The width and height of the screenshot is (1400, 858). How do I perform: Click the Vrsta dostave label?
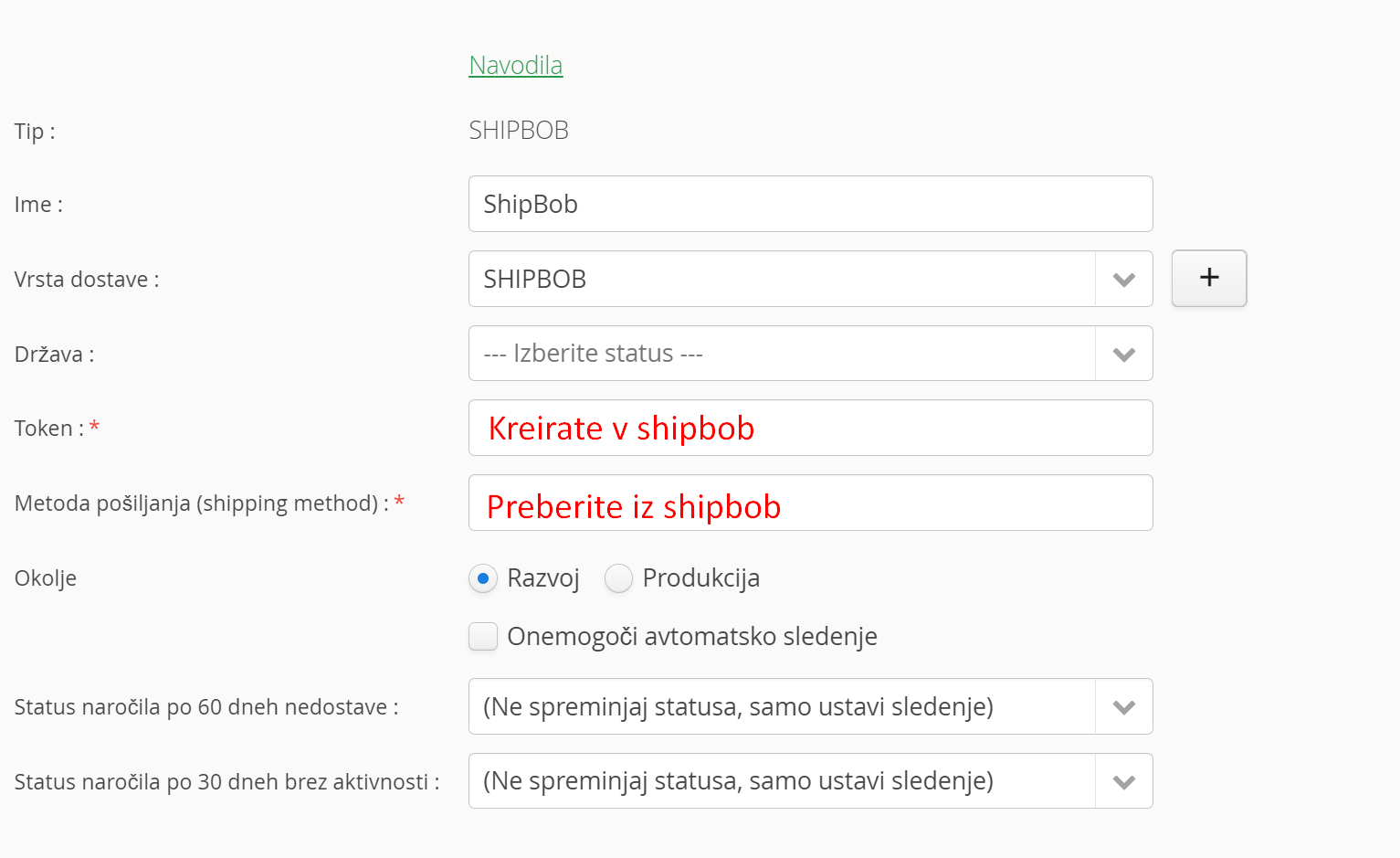click(87, 280)
